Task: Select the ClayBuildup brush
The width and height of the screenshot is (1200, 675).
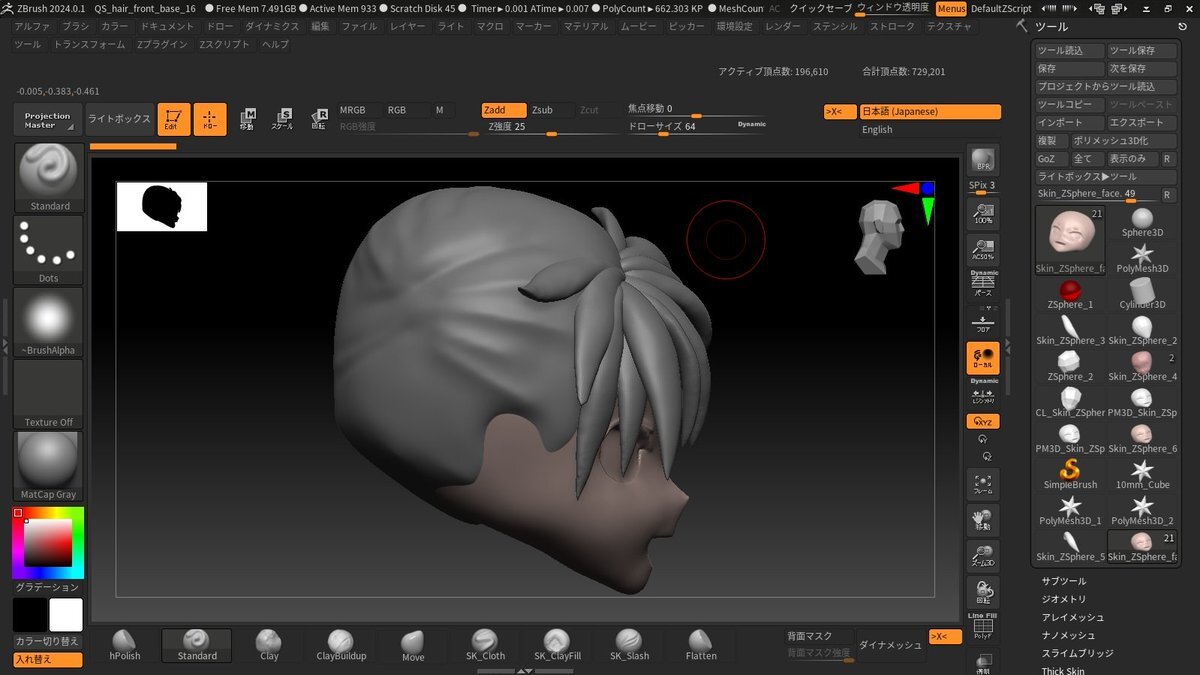Action: 341,645
